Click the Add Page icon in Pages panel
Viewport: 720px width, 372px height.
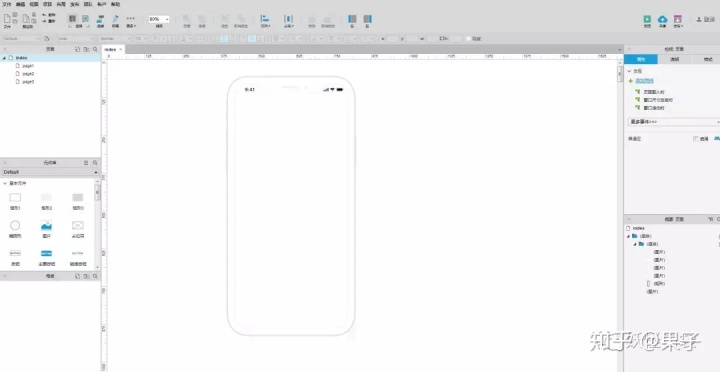pyautogui.click(x=78, y=49)
